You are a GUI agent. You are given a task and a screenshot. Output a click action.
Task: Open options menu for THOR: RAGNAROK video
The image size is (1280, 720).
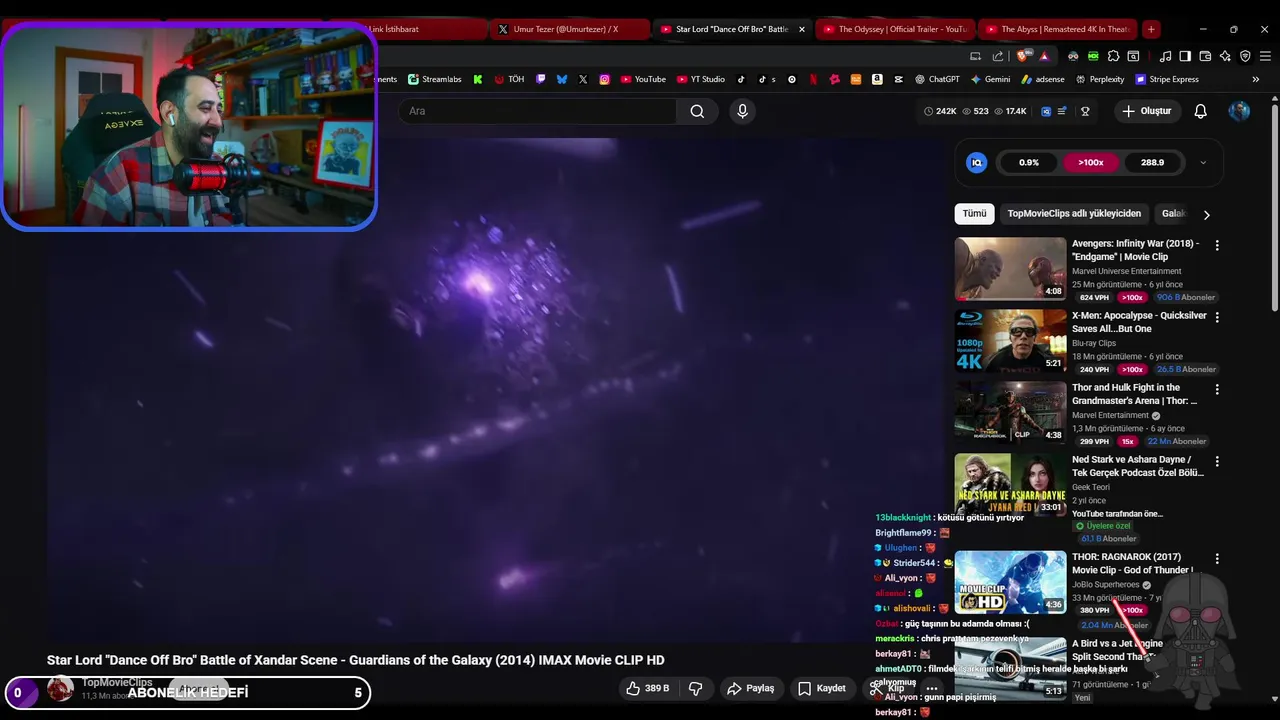click(1217, 558)
